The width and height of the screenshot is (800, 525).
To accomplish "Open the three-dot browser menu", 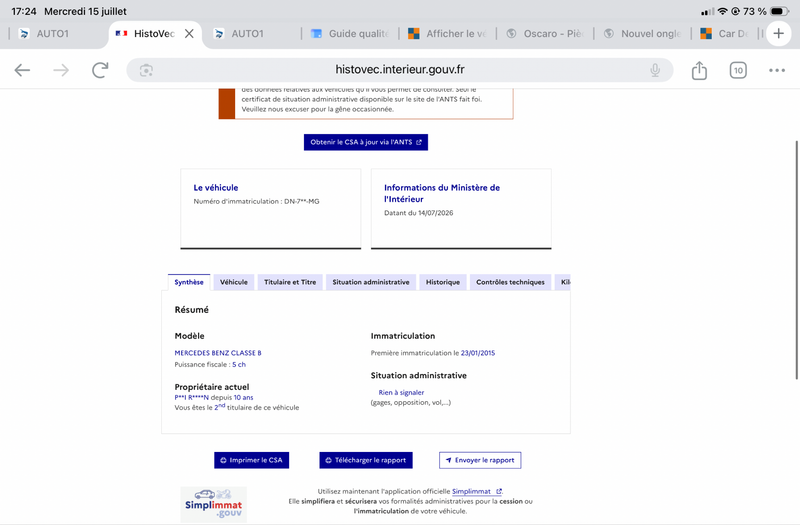I will [777, 70].
